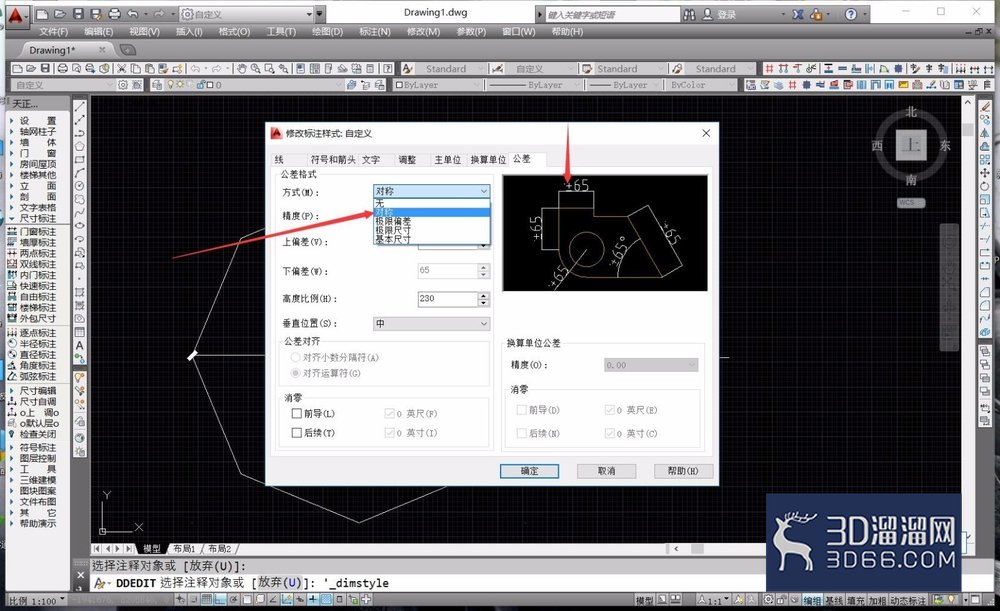Open the 标注(N) menu
1000x611 pixels.
[375, 31]
